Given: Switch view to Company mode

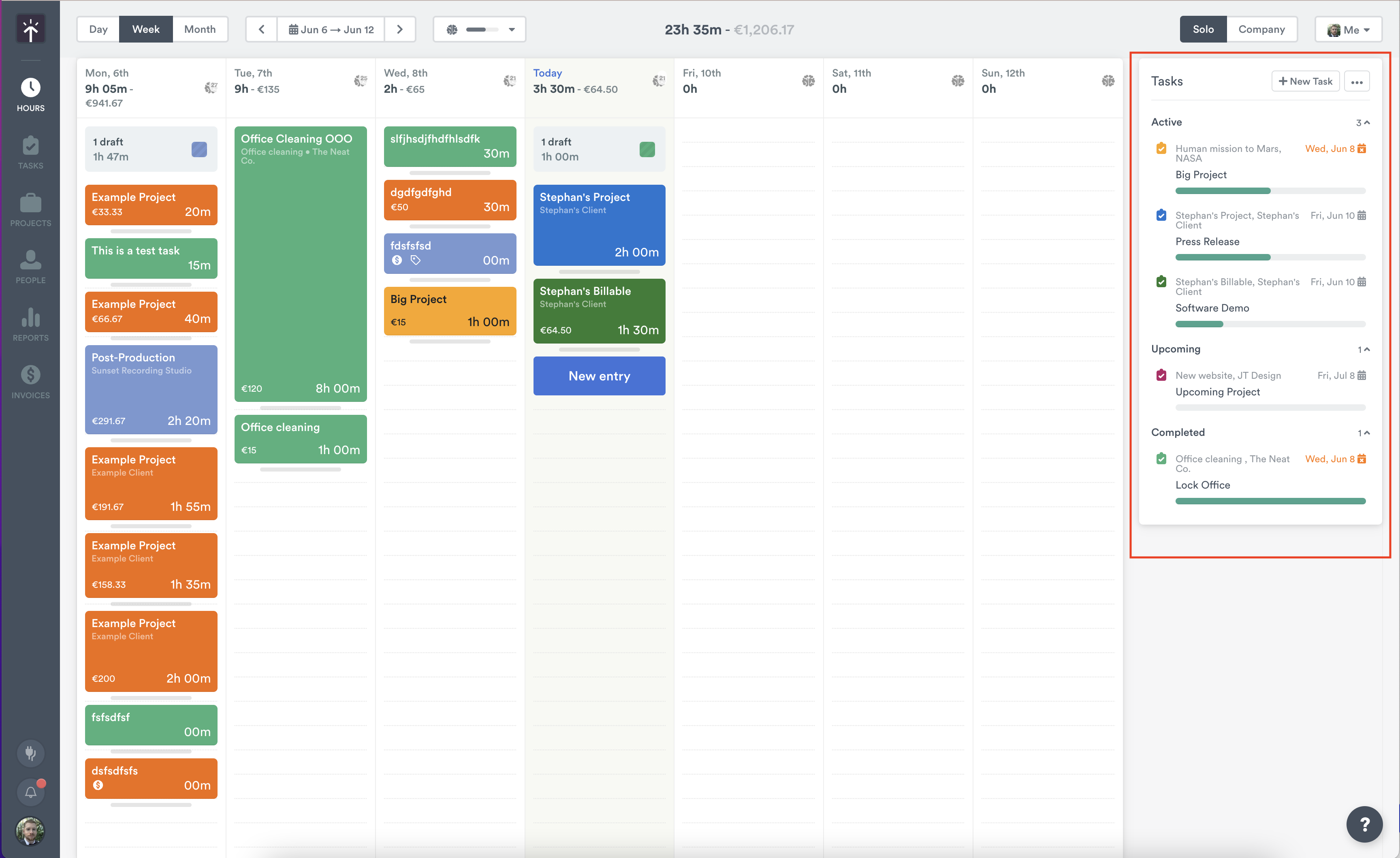Looking at the screenshot, I should 1261,29.
